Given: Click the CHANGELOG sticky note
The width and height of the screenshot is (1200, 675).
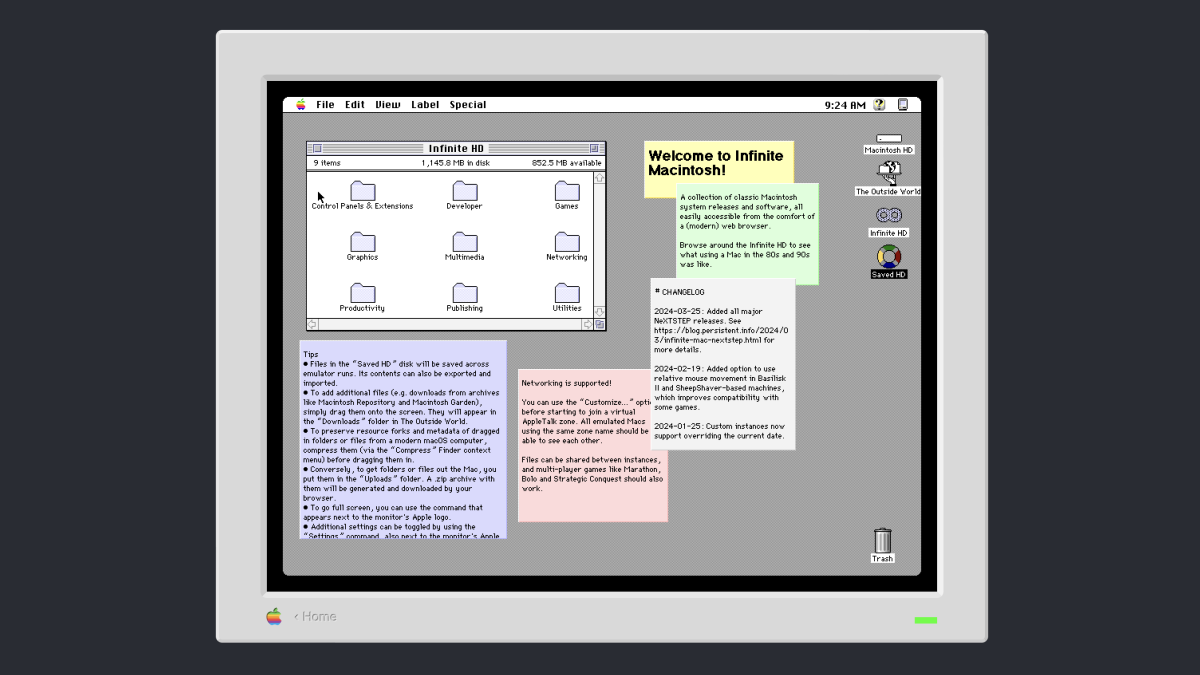Looking at the screenshot, I should (x=723, y=364).
